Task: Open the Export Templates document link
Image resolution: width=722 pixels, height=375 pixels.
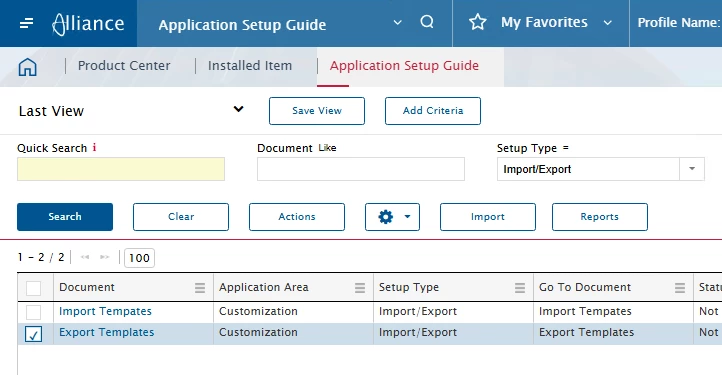Action: (x=106, y=333)
